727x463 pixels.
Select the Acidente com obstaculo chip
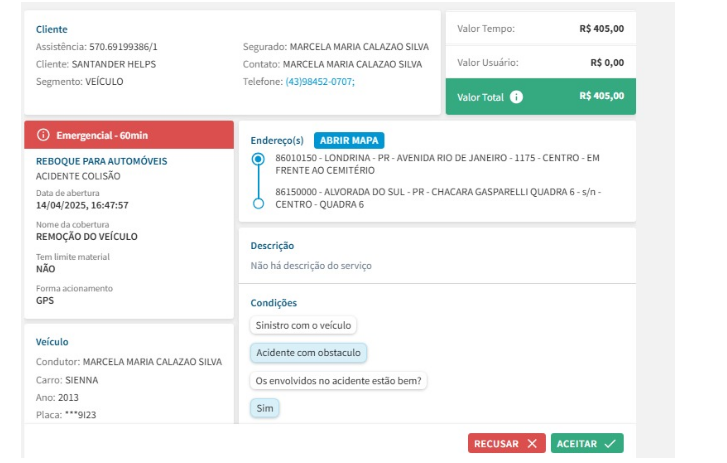[x=308, y=353]
